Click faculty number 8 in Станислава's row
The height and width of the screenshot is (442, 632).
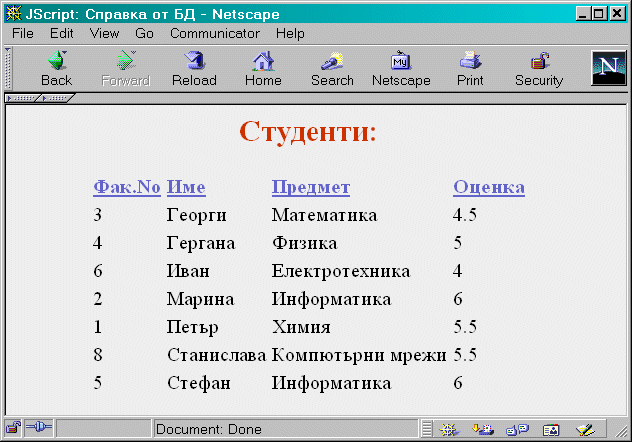tap(98, 355)
